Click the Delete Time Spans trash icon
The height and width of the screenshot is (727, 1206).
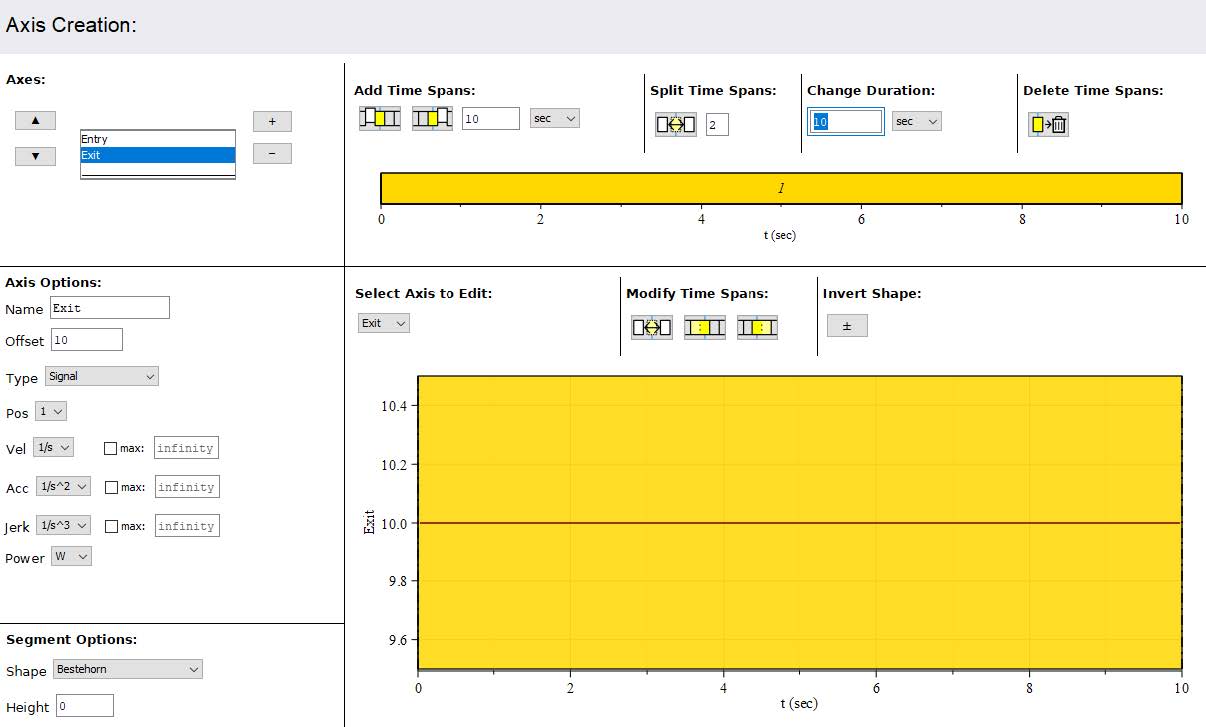point(1048,124)
